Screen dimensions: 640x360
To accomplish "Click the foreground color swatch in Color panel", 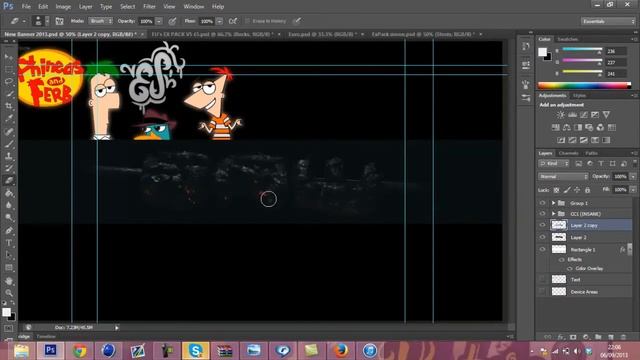I will tap(542, 52).
